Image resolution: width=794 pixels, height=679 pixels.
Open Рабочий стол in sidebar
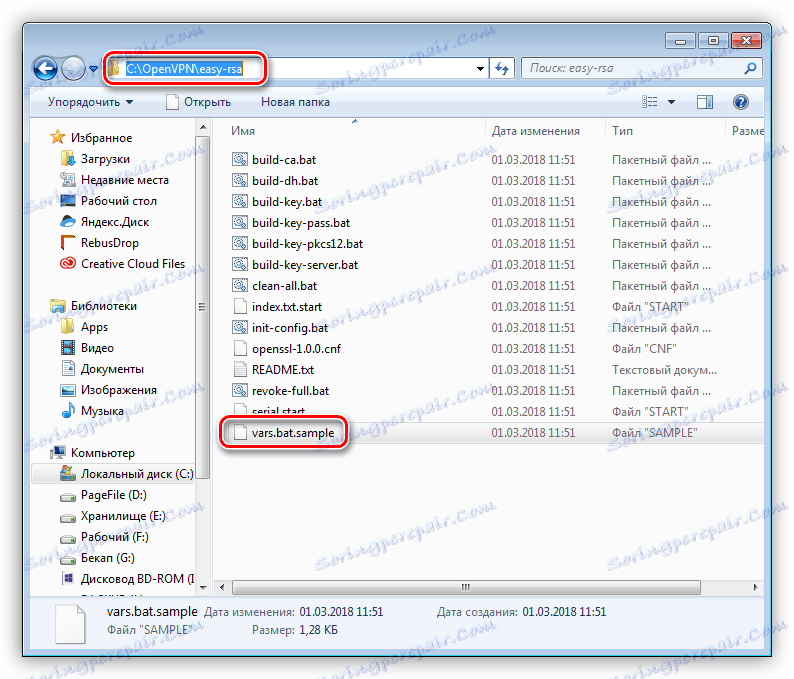pos(108,201)
